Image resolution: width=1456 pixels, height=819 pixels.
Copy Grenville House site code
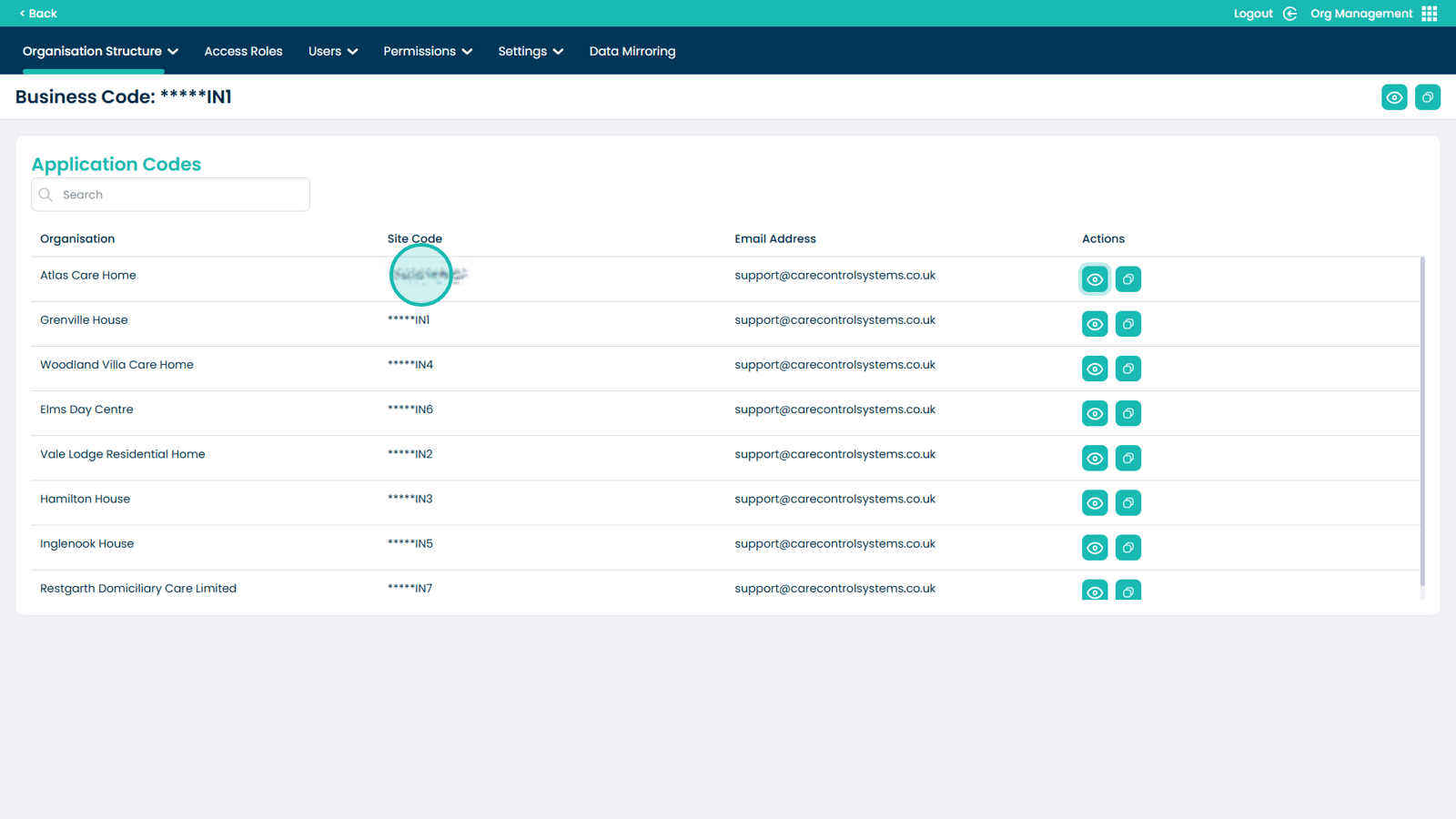click(1127, 324)
